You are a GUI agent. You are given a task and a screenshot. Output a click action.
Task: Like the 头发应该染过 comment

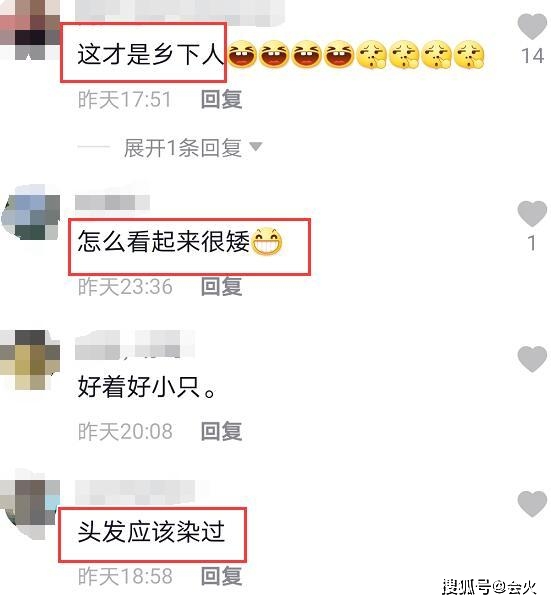click(x=532, y=504)
